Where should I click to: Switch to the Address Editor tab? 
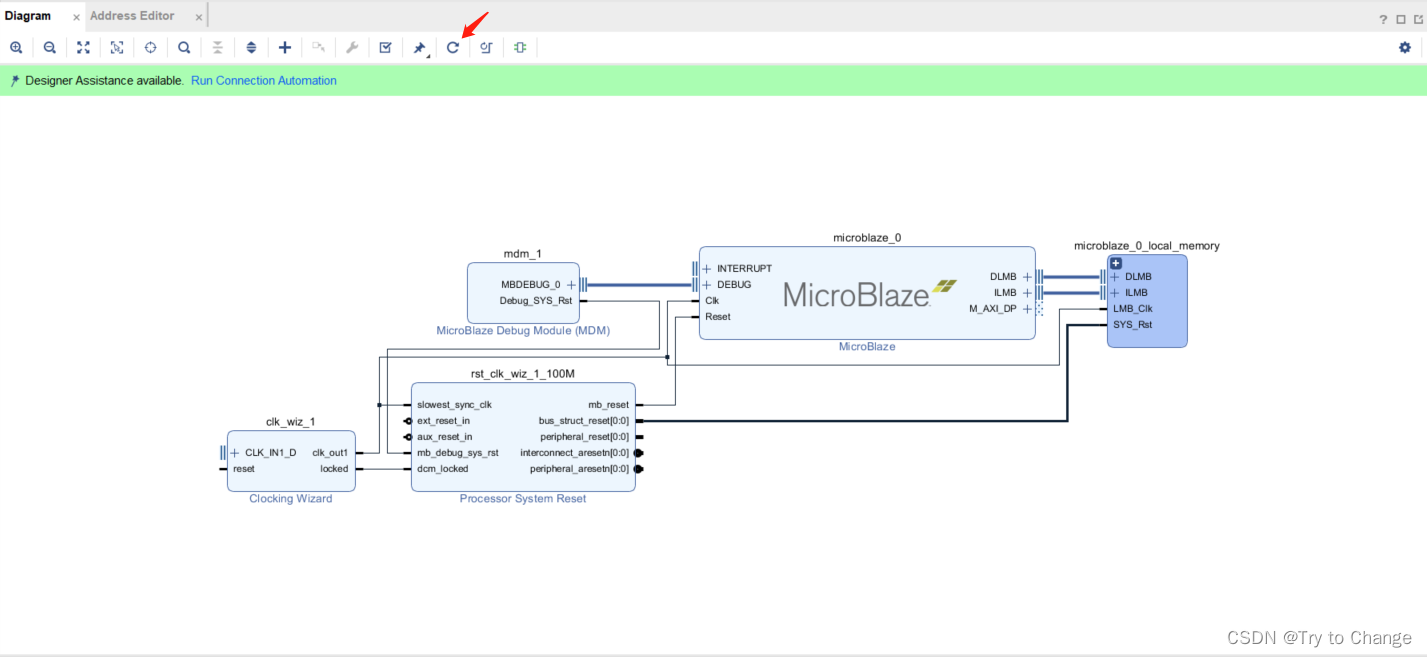pyautogui.click(x=133, y=15)
